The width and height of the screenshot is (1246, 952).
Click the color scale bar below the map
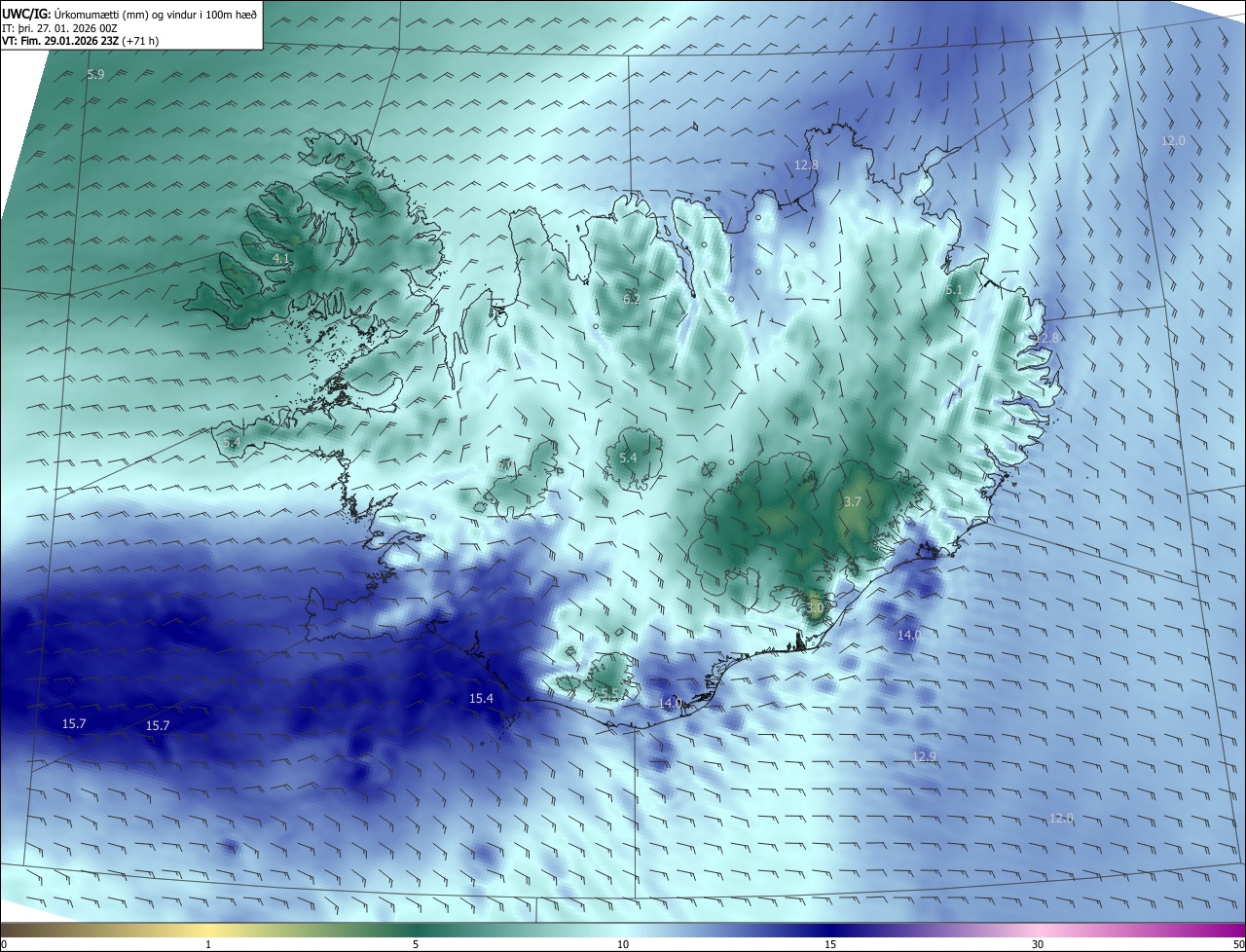(623, 931)
